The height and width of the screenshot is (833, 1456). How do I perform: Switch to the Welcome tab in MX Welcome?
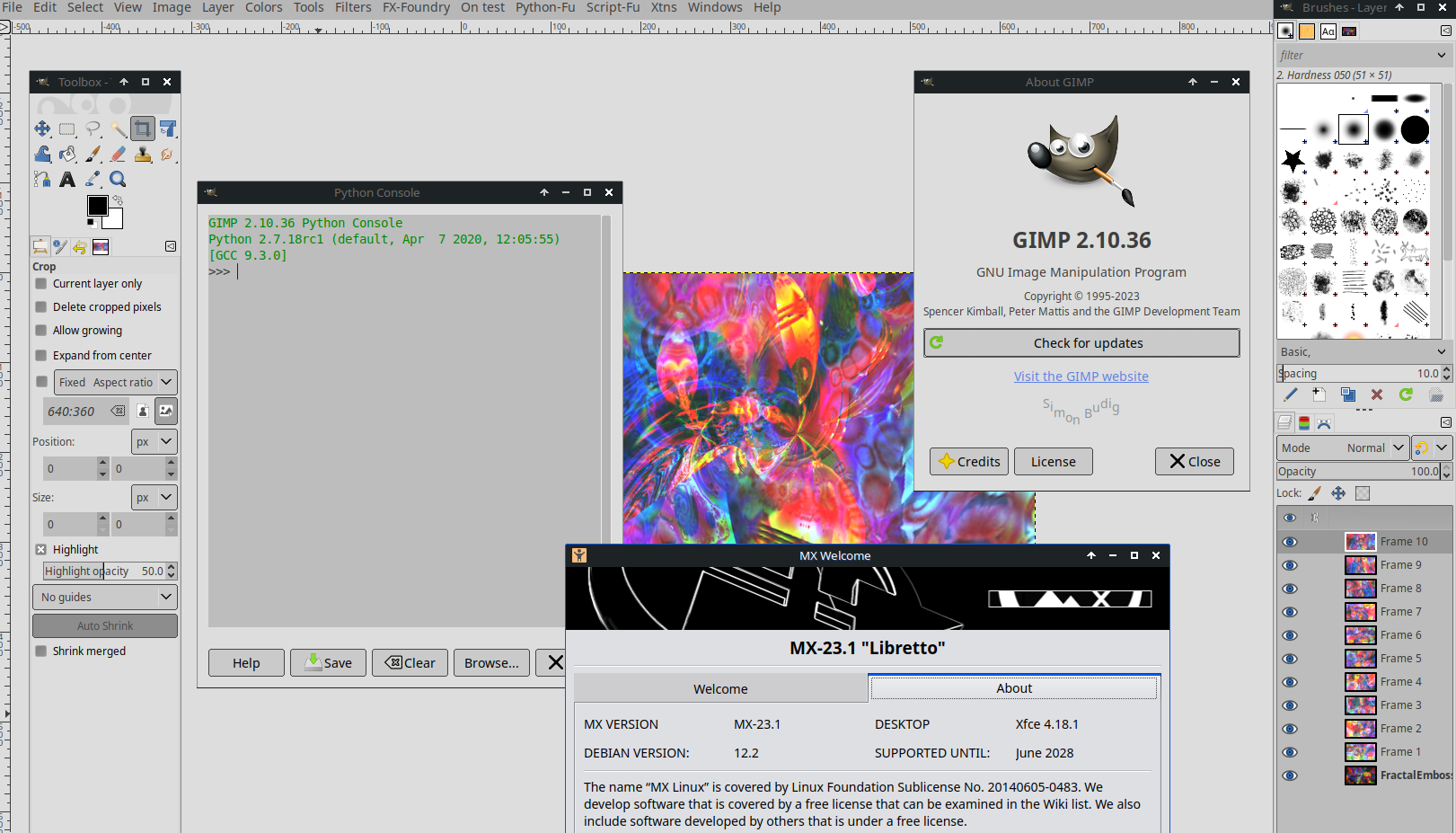[720, 688]
